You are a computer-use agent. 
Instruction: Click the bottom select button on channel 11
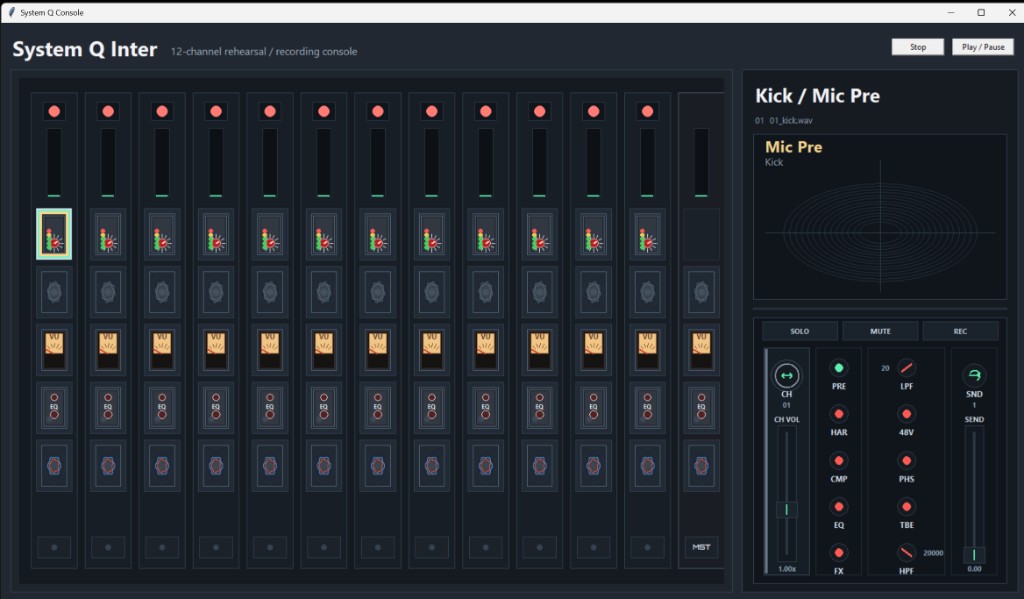point(594,547)
